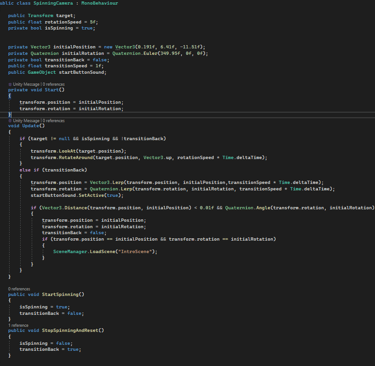Click the 'LoadScene' method call
This screenshot has width=375, height=366.
point(102,252)
